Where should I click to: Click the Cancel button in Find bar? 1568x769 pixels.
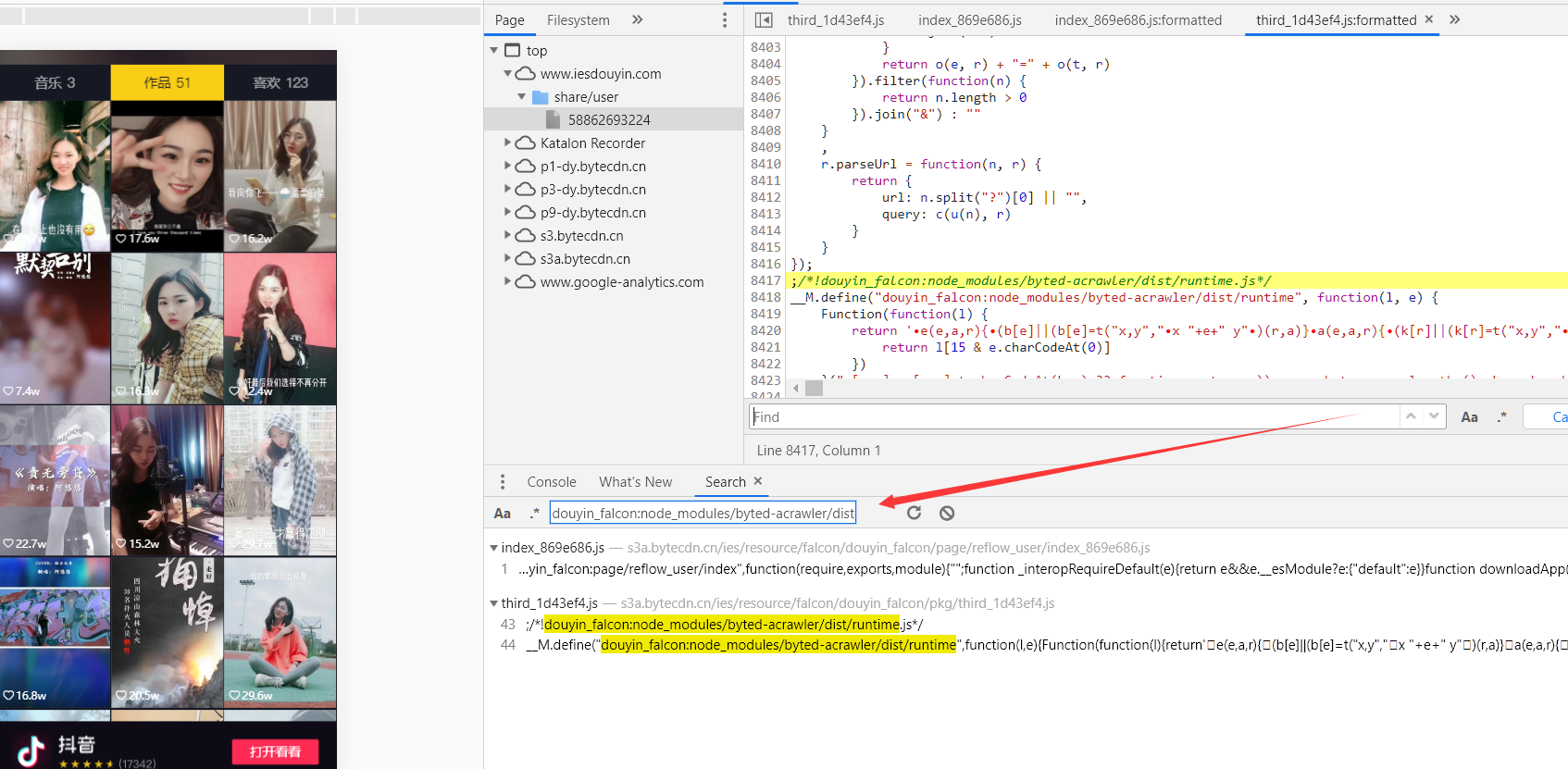pos(1547,416)
